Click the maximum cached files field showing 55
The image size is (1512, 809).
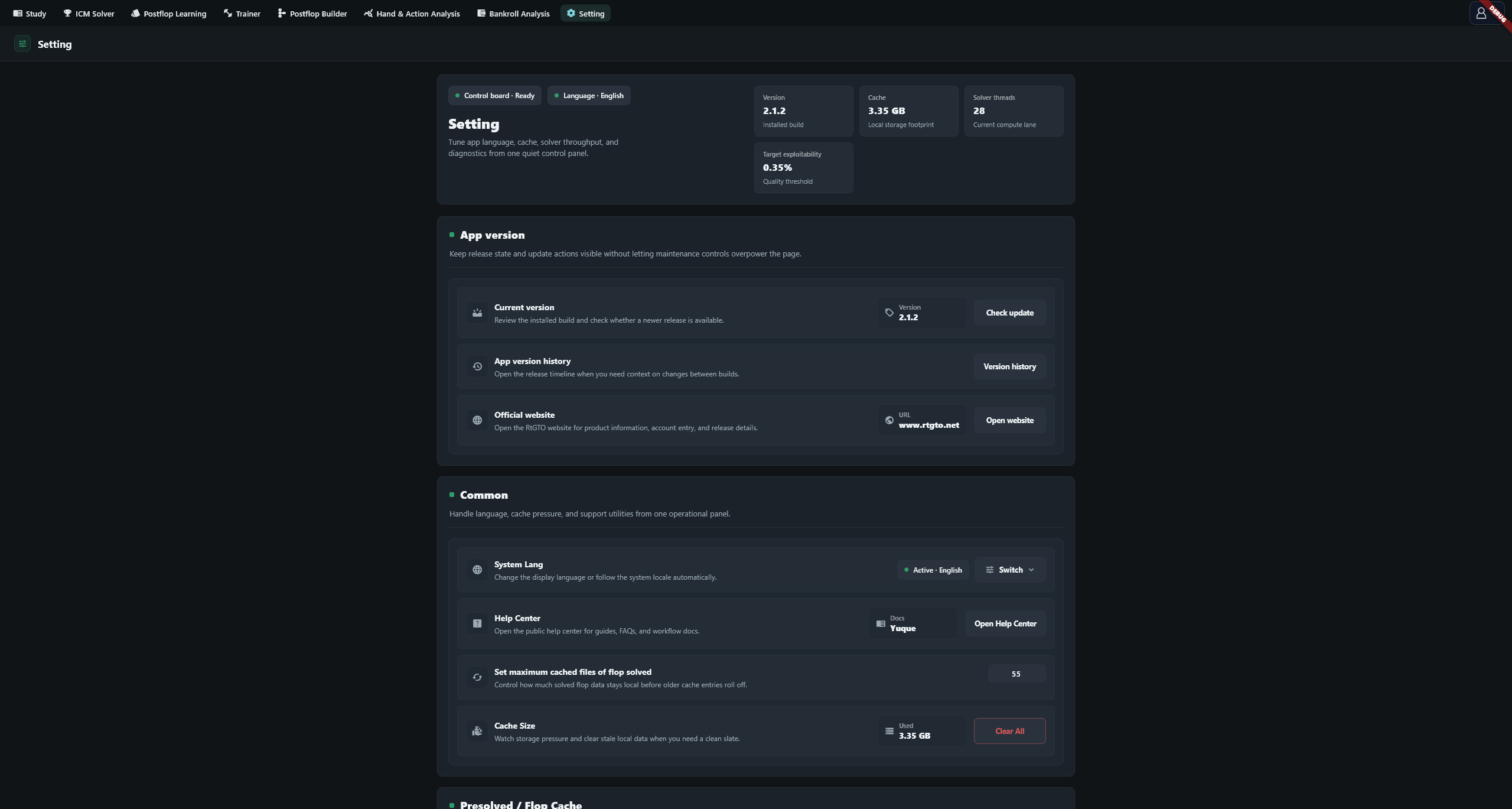(1016, 674)
